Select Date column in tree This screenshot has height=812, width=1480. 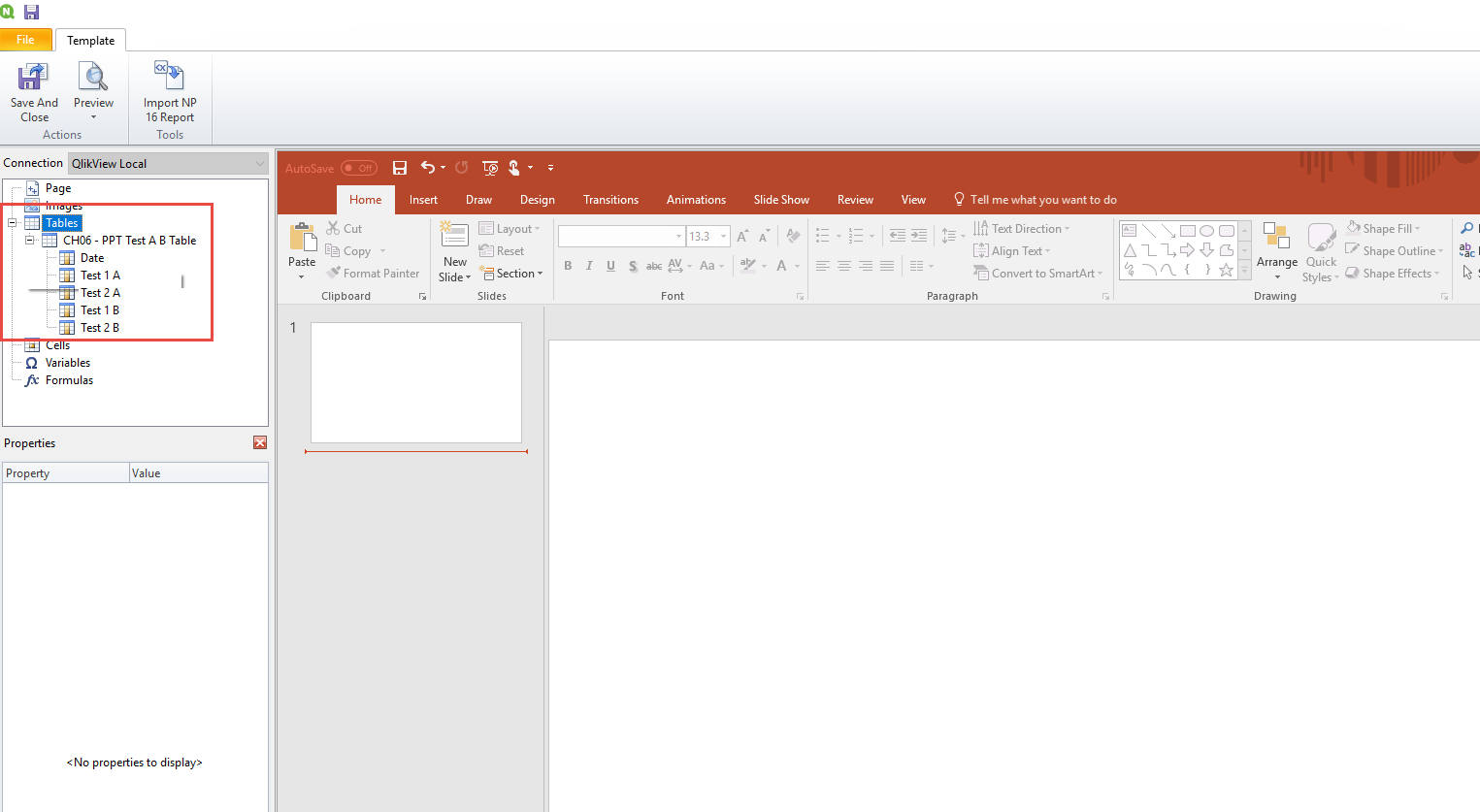coord(92,258)
